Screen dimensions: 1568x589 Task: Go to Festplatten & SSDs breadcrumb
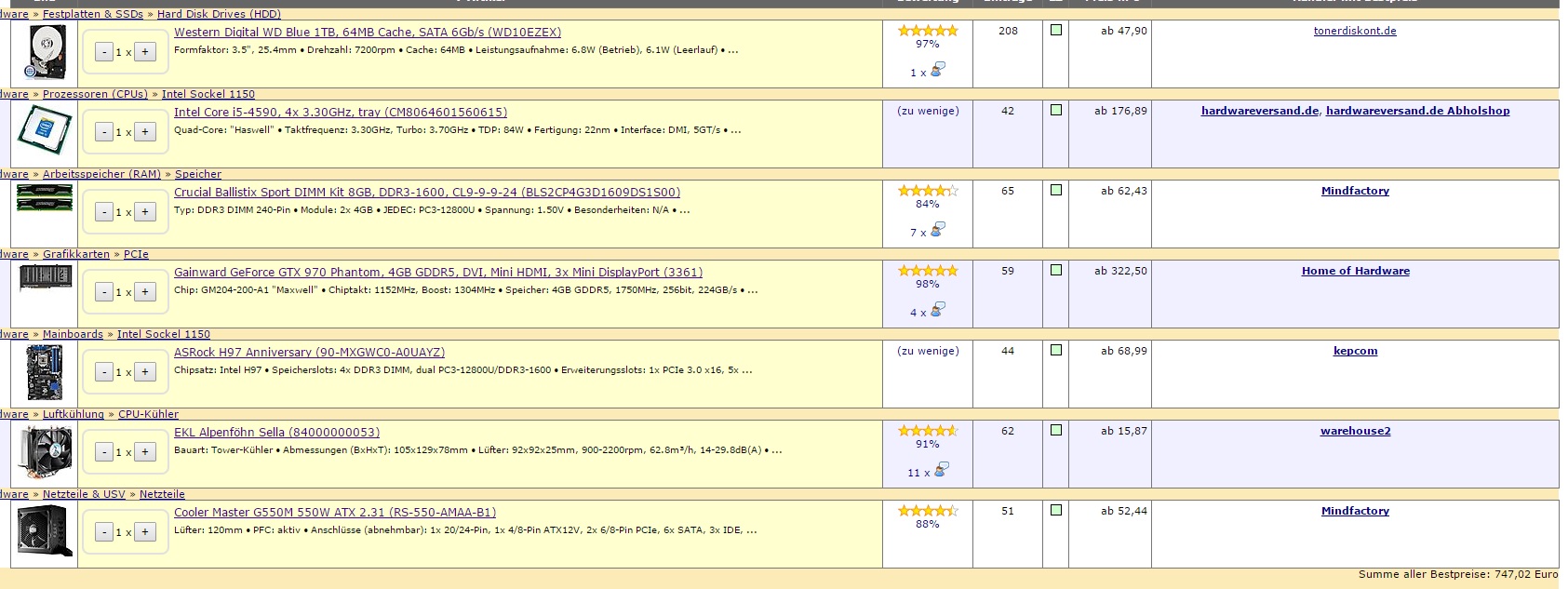tap(93, 14)
